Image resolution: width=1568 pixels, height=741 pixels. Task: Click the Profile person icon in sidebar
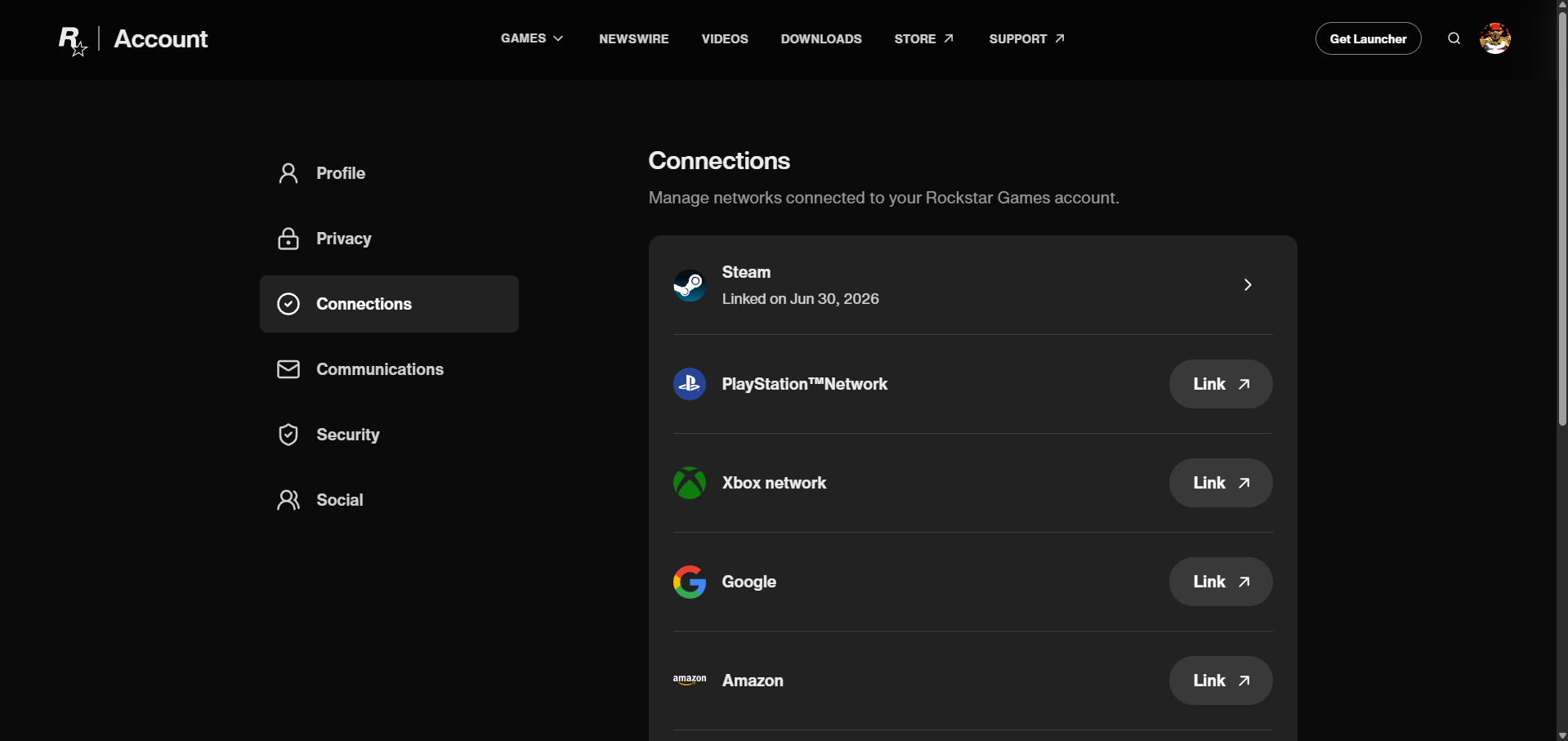(x=288, y=173)
